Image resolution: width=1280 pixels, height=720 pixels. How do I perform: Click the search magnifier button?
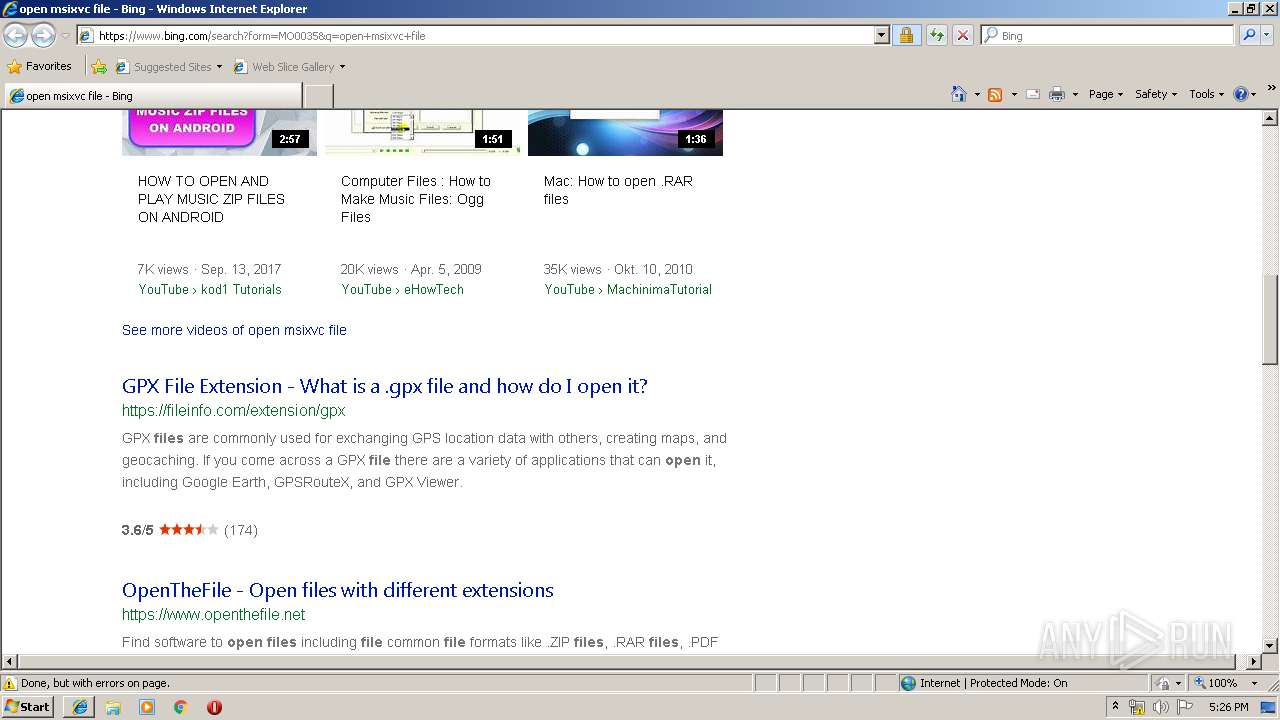click(1248, 35)
